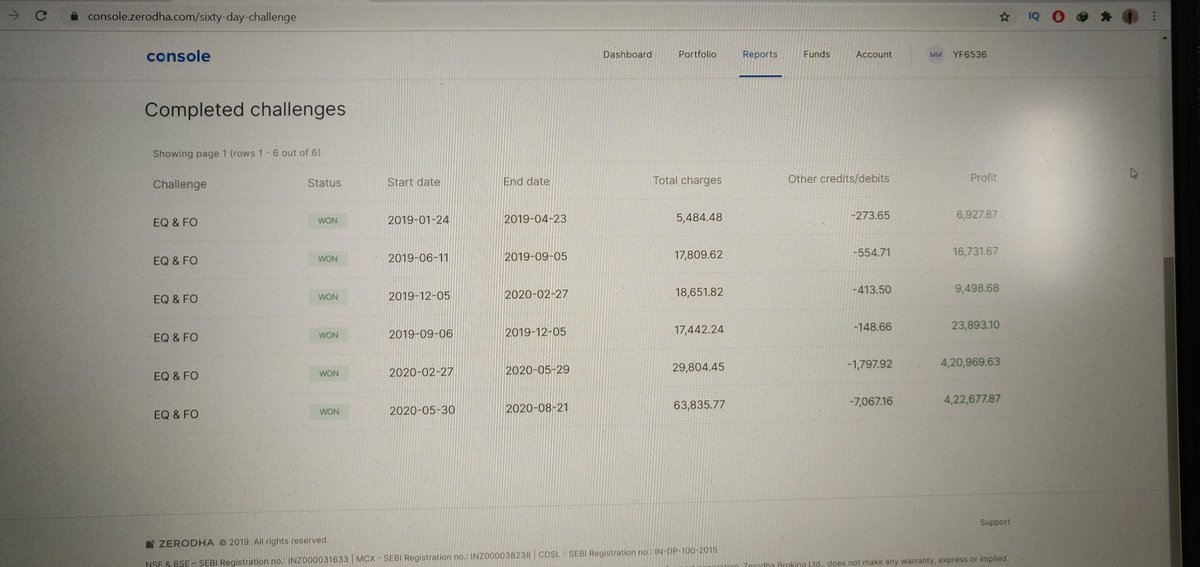Click the Status column header
1200x567 pixels.
324,183
